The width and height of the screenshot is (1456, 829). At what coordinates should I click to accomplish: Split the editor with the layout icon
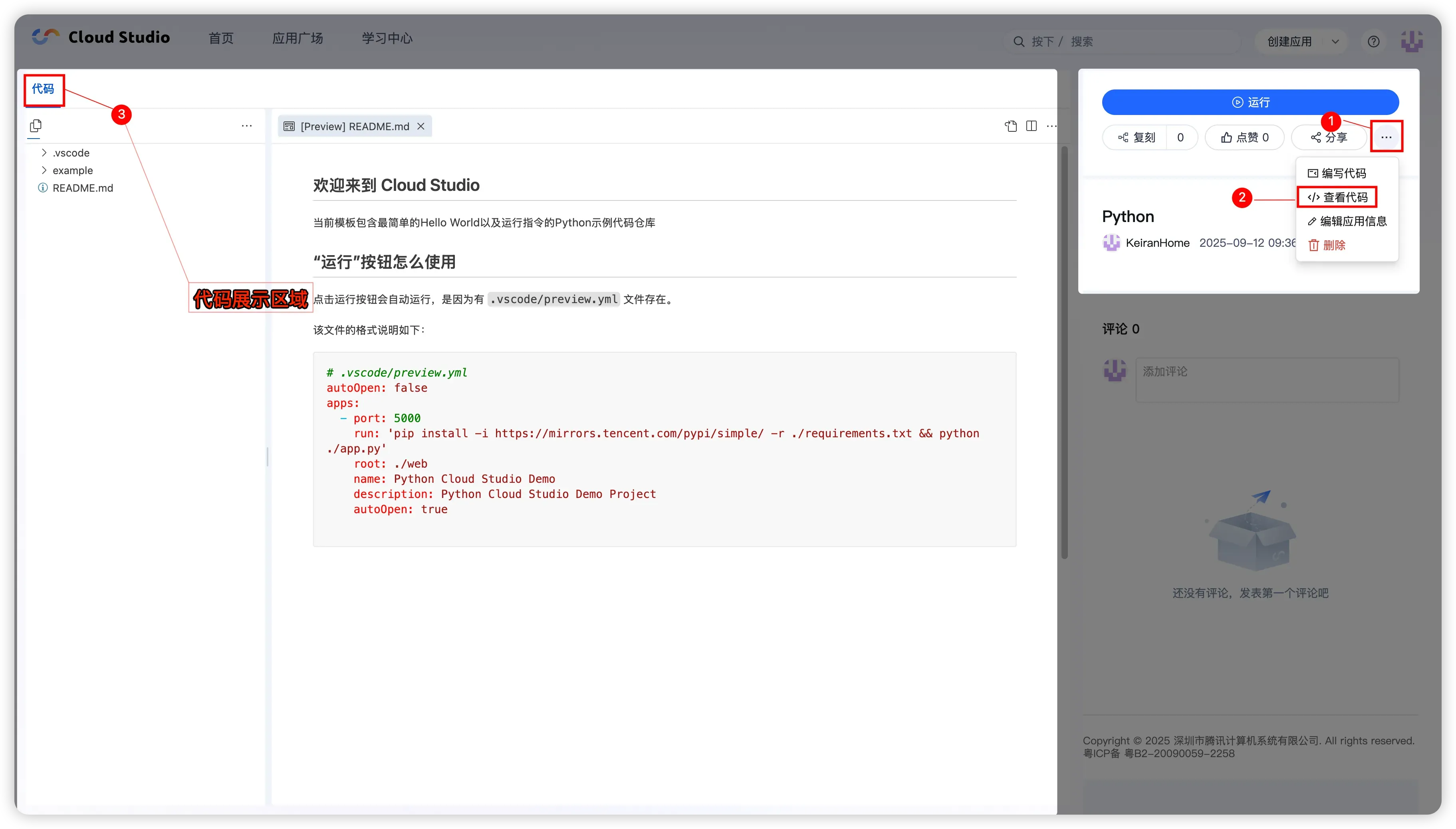(1031, 127)
